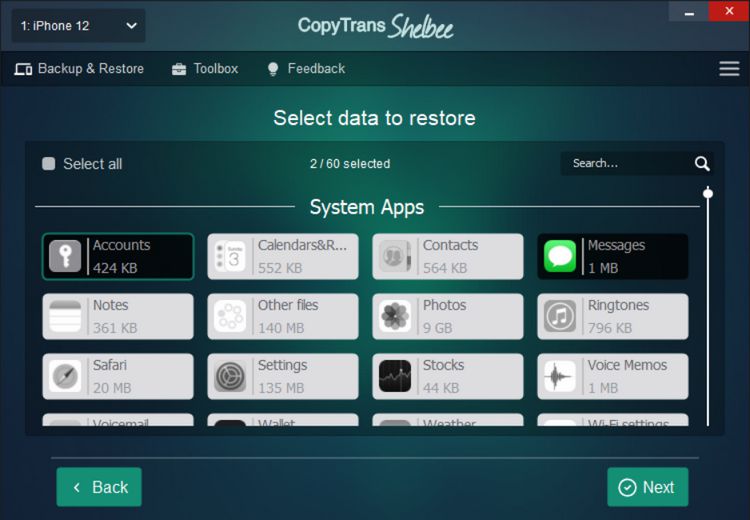Select the Stocks 44 KB tile
Screen dimensions: 750x520
[448, 376]
